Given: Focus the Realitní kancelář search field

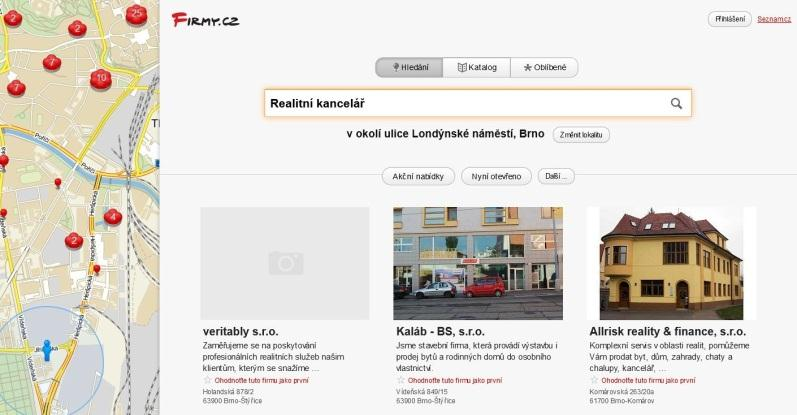Looking at the screenshot, I should pos(478,103).
